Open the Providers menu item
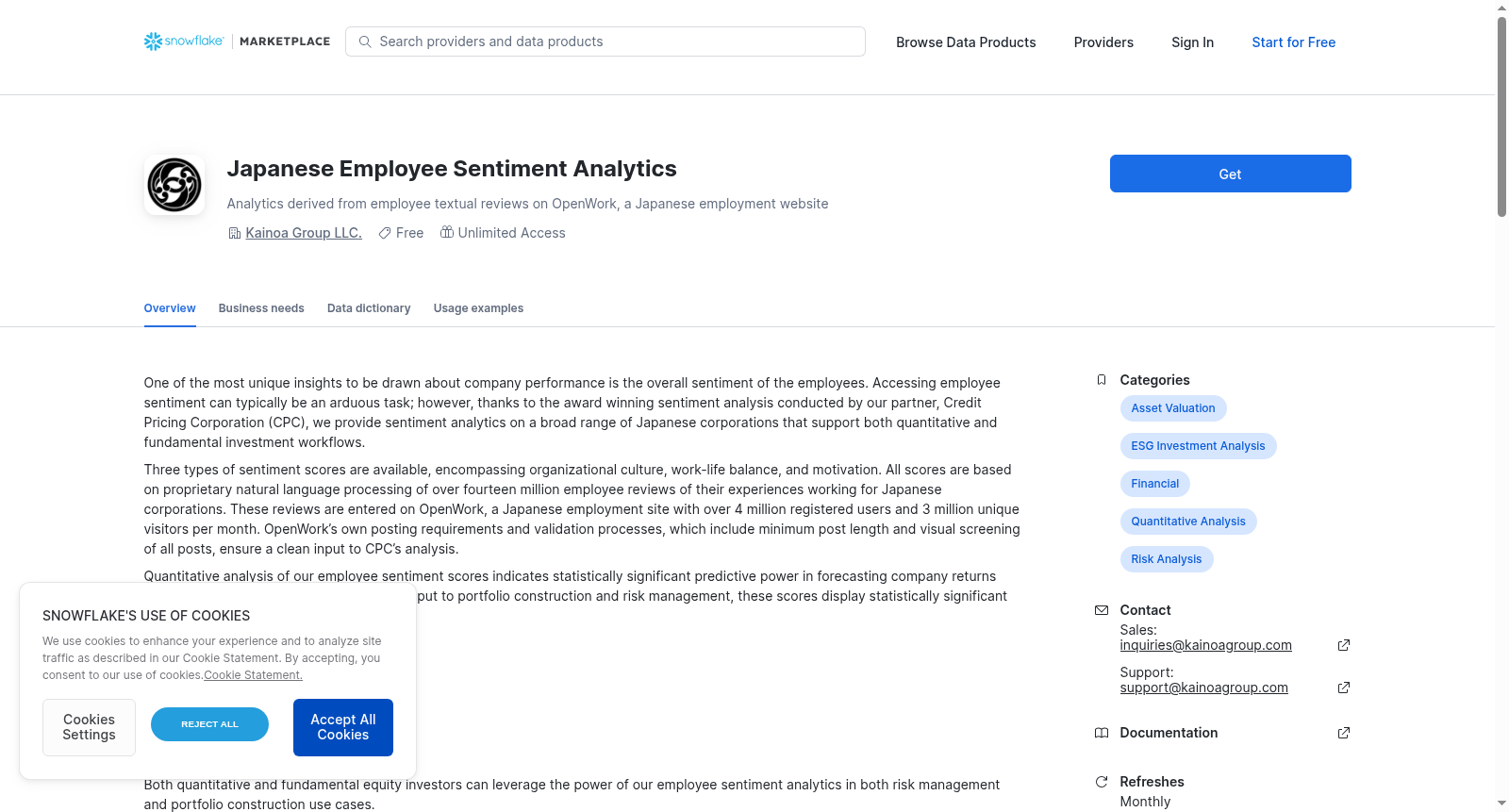 [1103, 42]
